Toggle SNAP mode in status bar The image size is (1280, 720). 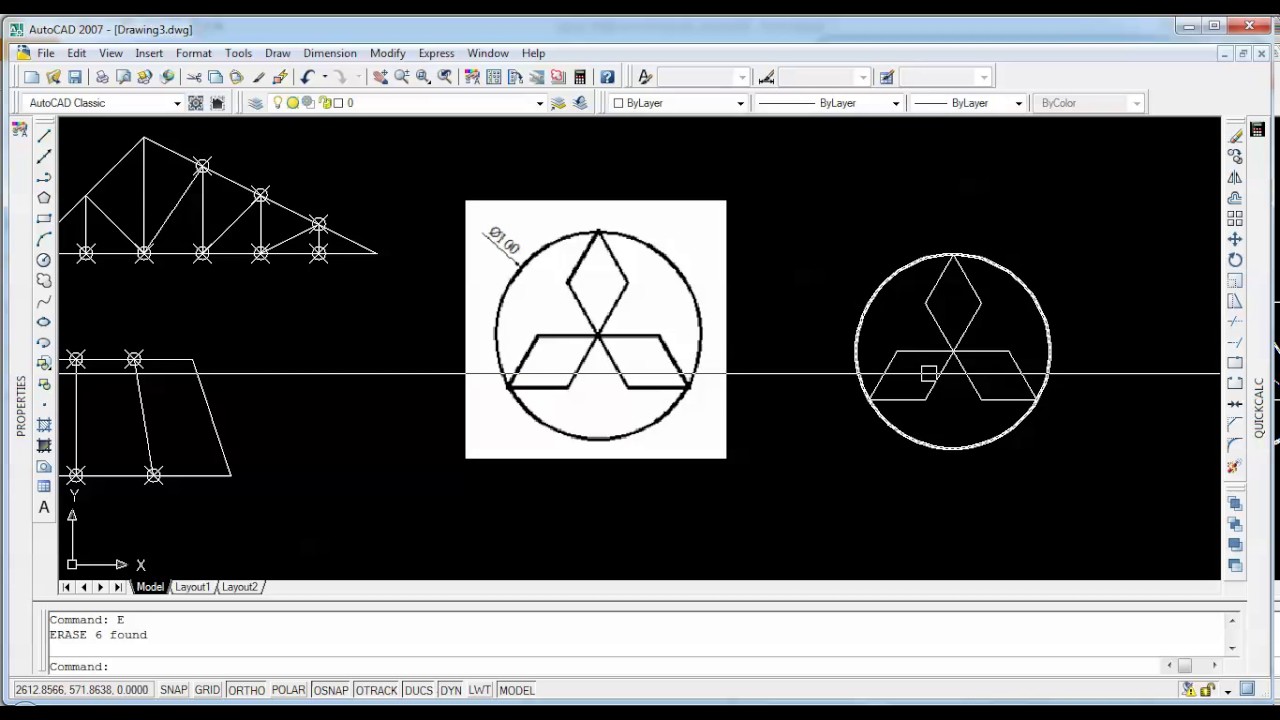click(x=173, y=690)
